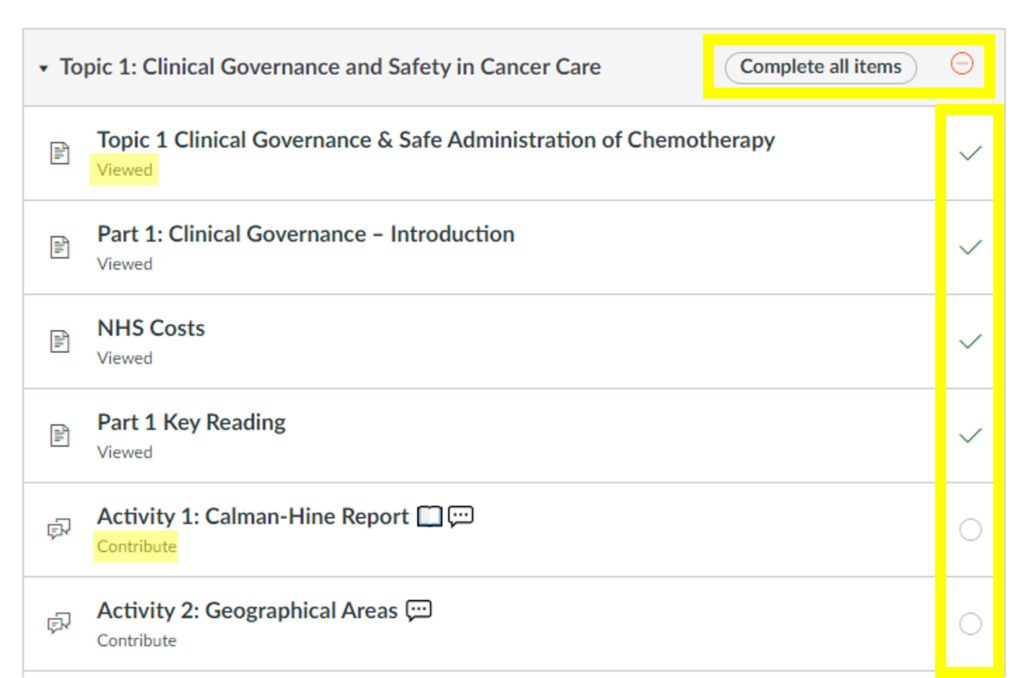This screenshot has height=678, width=1024.
Task: Click the book icon after Calman-Hine Report title
Action: coord(429,516)
